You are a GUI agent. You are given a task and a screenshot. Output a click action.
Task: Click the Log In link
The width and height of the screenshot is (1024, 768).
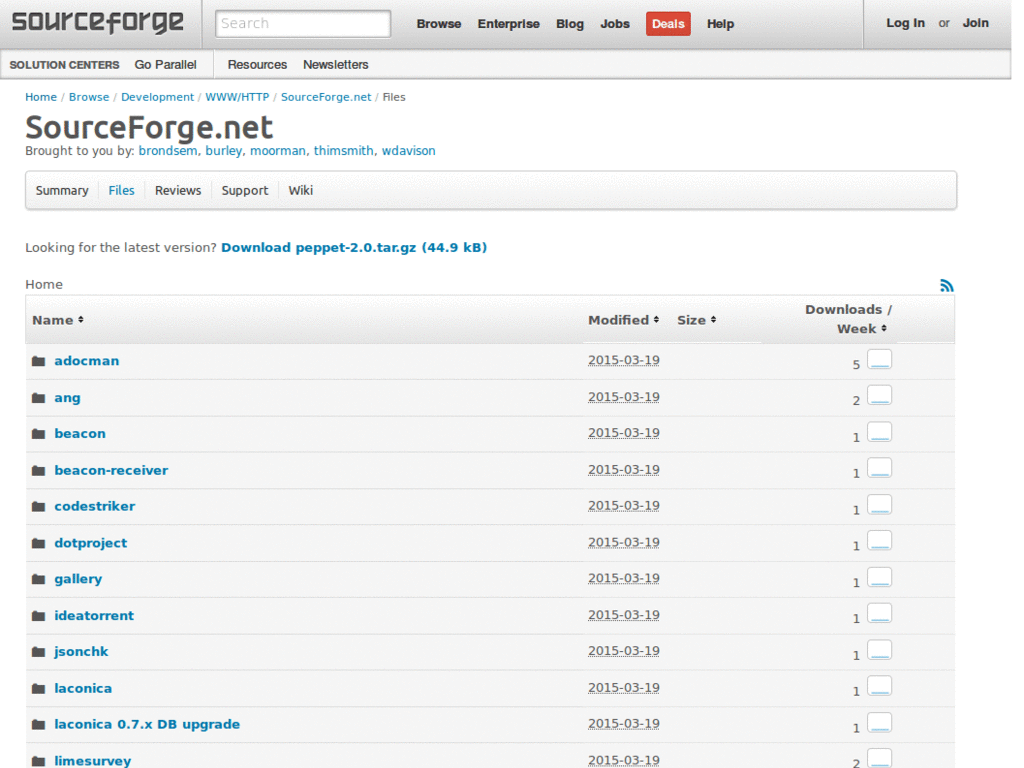coord(905,23)
